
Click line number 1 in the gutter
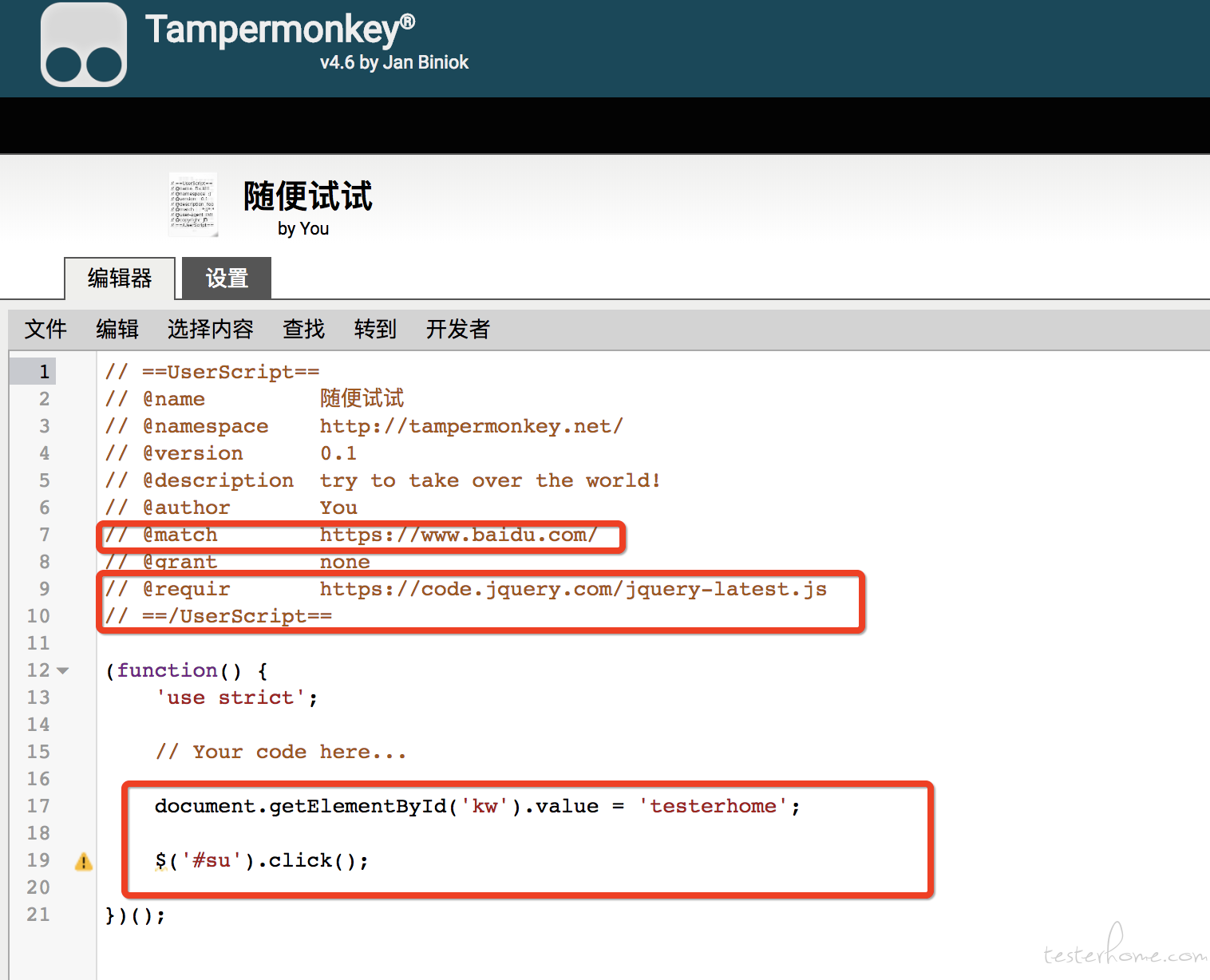point(45,372)
